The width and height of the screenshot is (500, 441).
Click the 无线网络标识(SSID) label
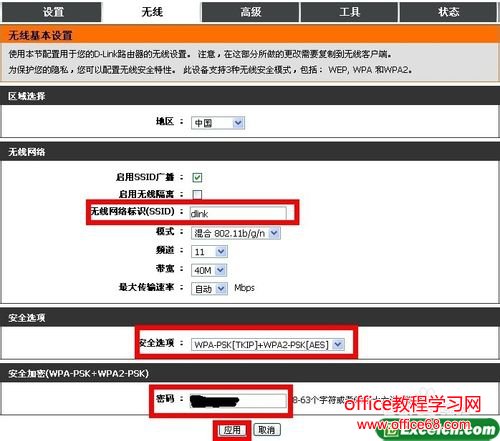133,211
